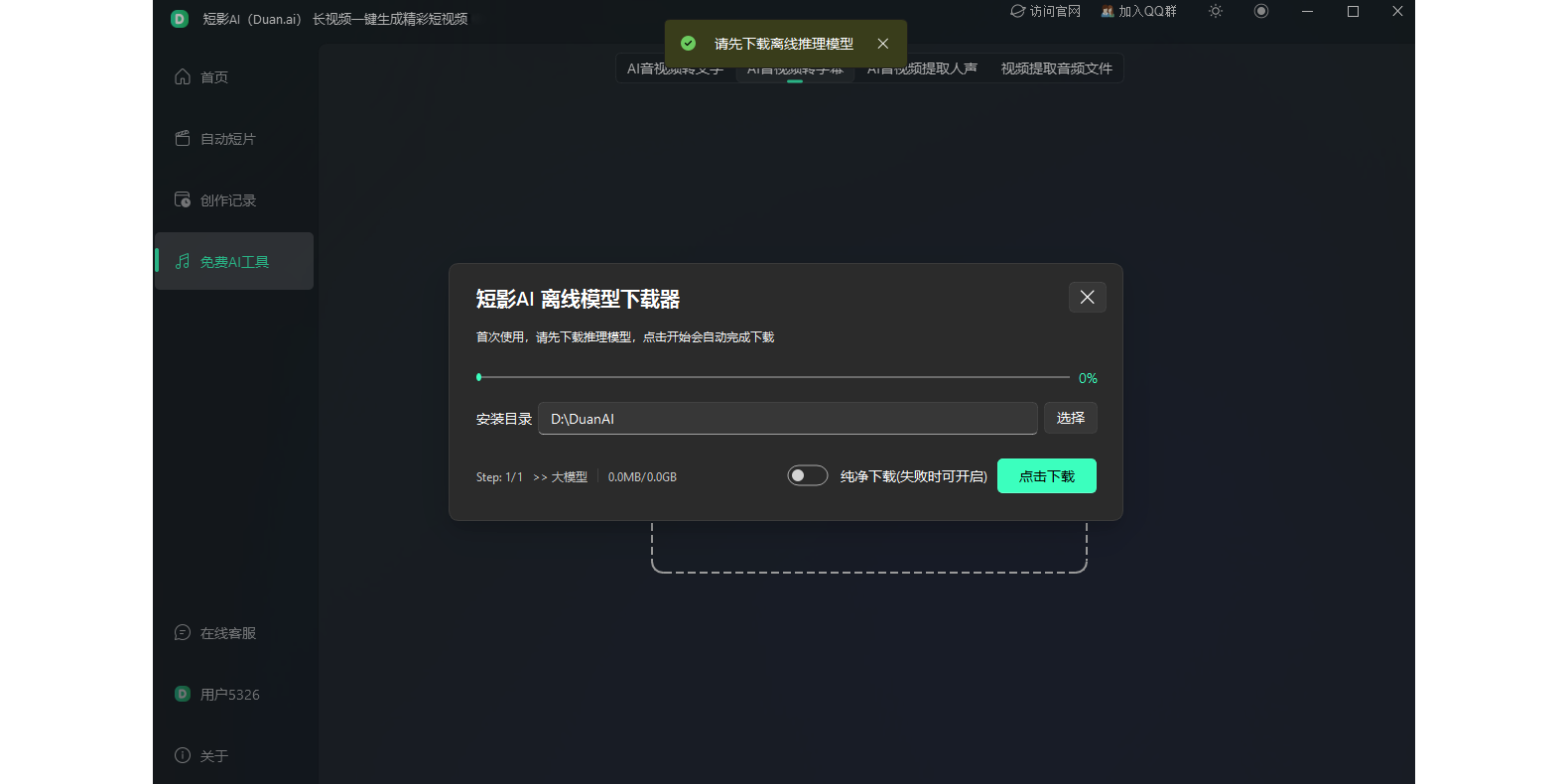Image resolution: width=1568 pixels, height=784 pixels.
Task: Enable the 纯净下载 toggle switch
Action: [x=807, y=475]
